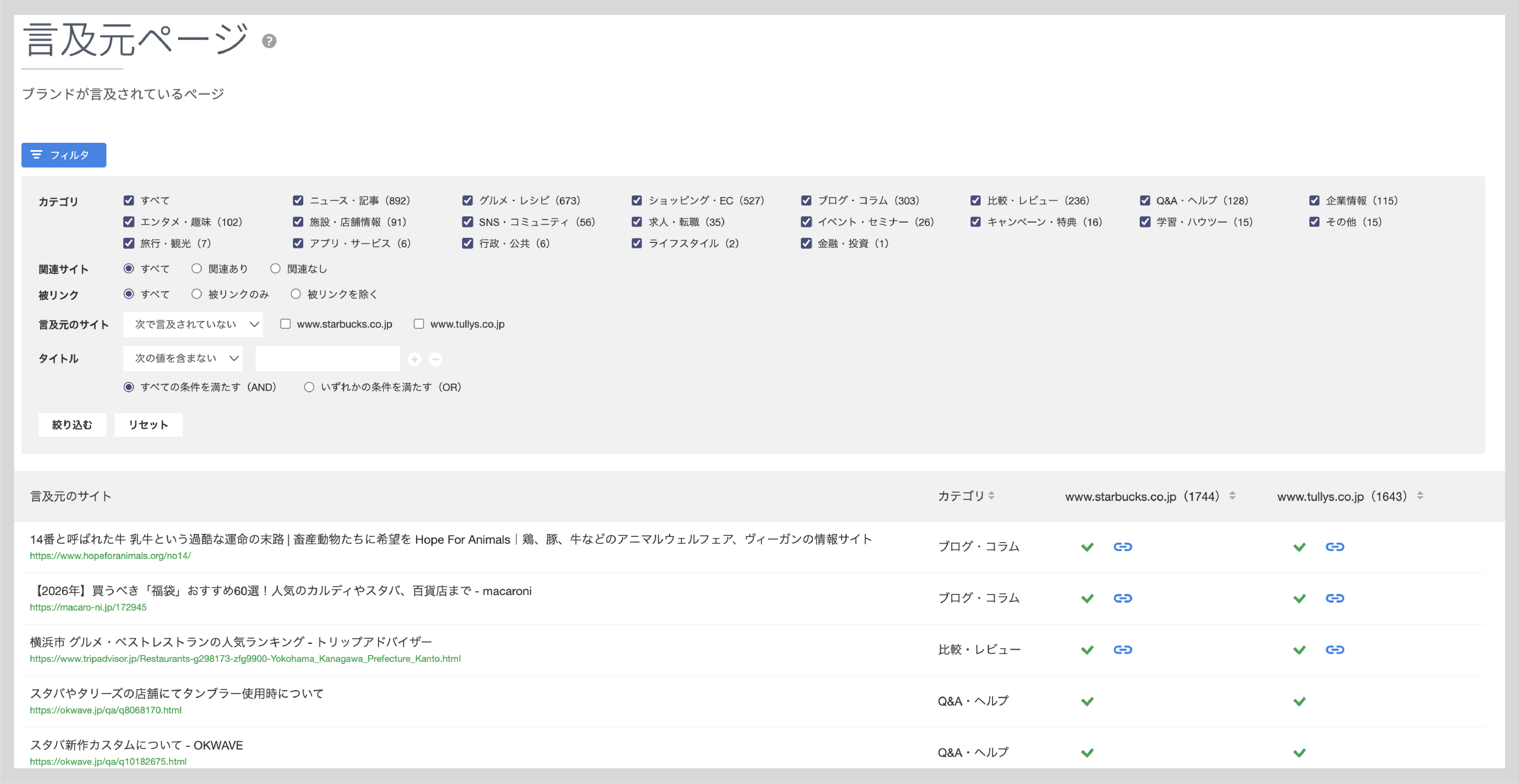
Task: Sort by the www.tullys.co.jp column arrows
Action: tap(1420, 496)
